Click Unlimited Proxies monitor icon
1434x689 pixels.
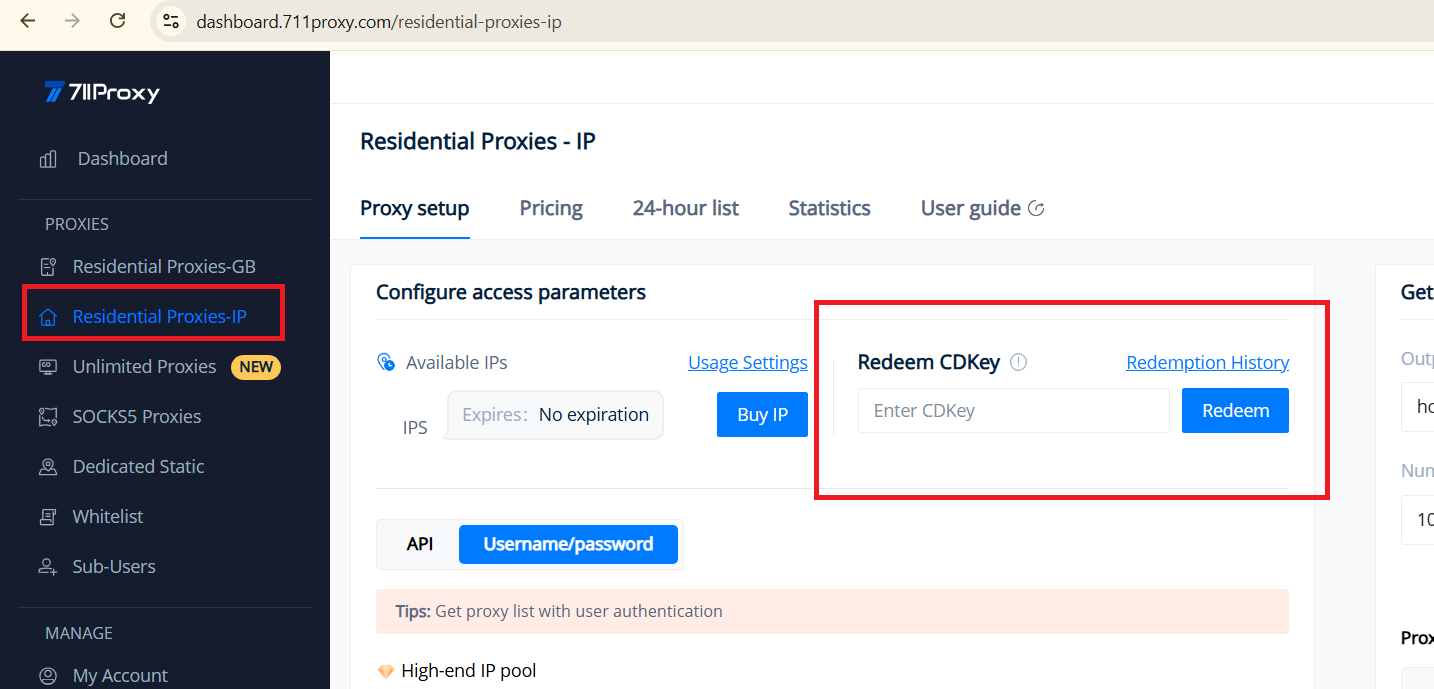[x=47, y=367]
